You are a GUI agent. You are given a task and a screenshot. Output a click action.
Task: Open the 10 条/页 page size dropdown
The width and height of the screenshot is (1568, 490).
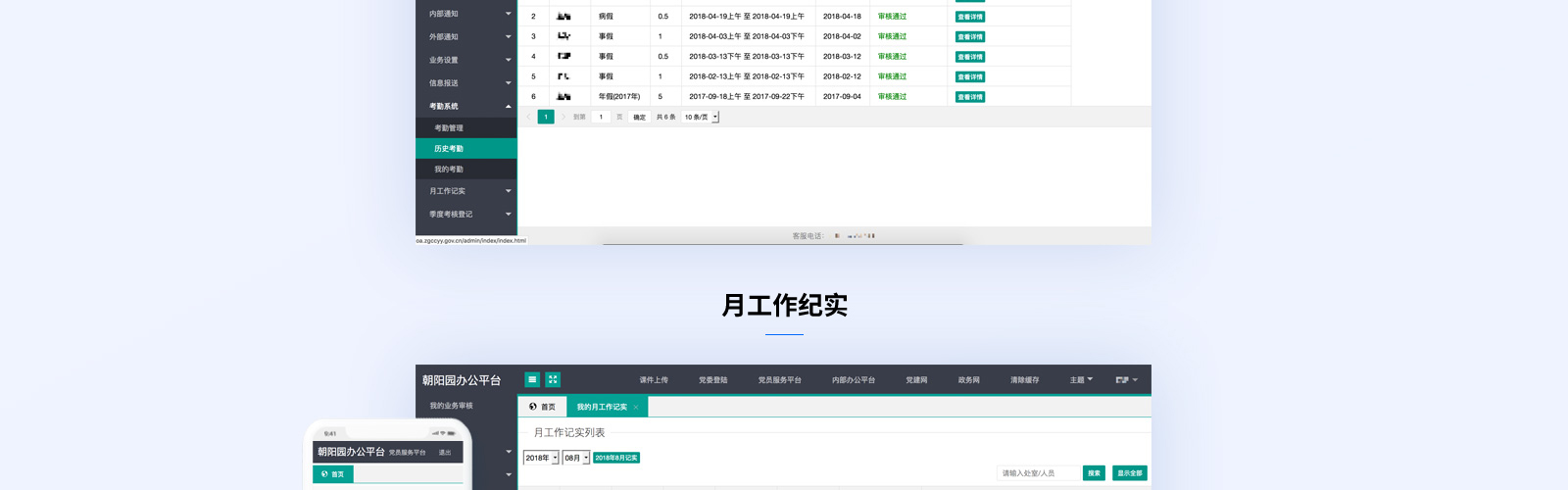pos(702,117)
